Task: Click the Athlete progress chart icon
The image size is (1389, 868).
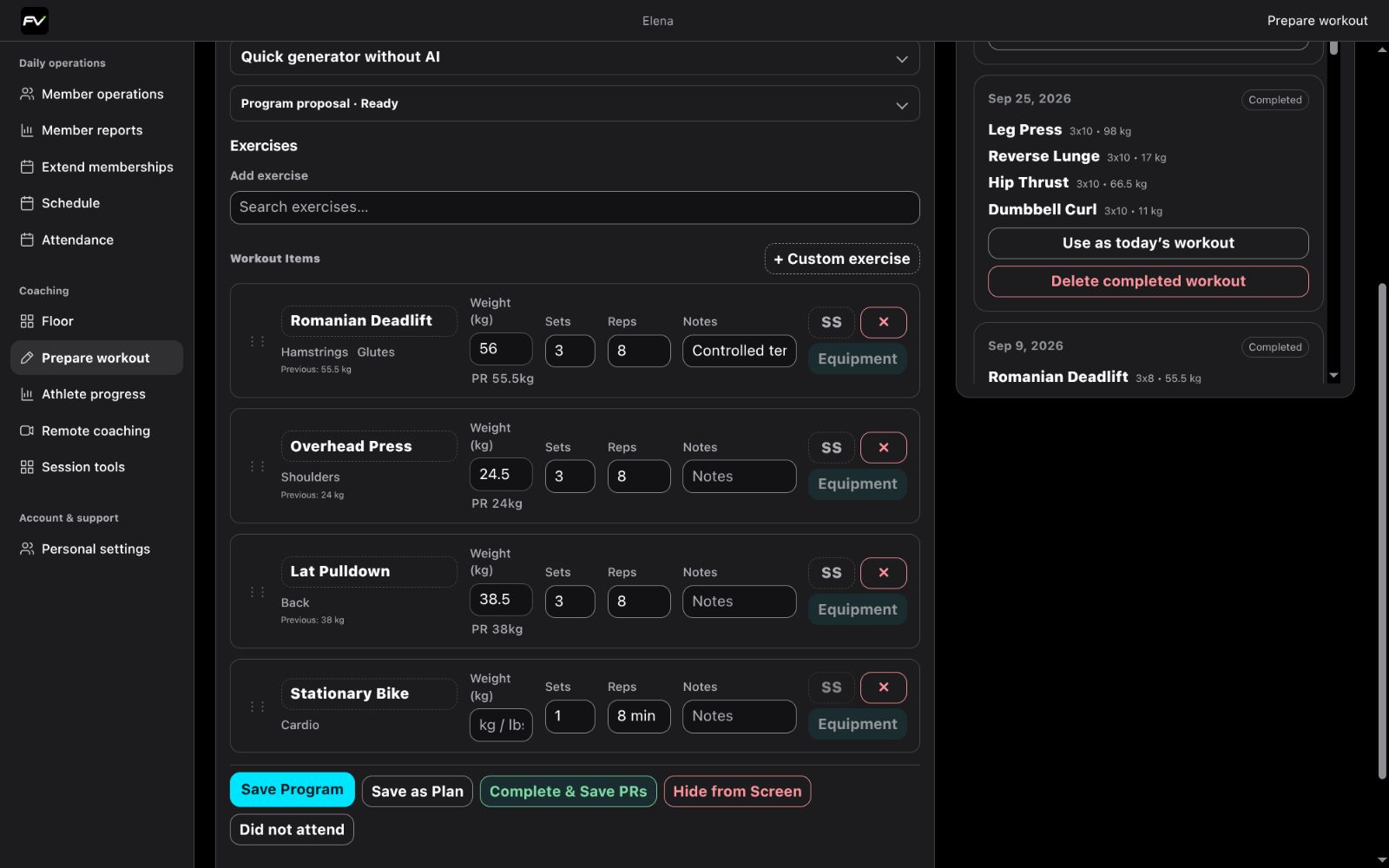Action: point(27,394)
